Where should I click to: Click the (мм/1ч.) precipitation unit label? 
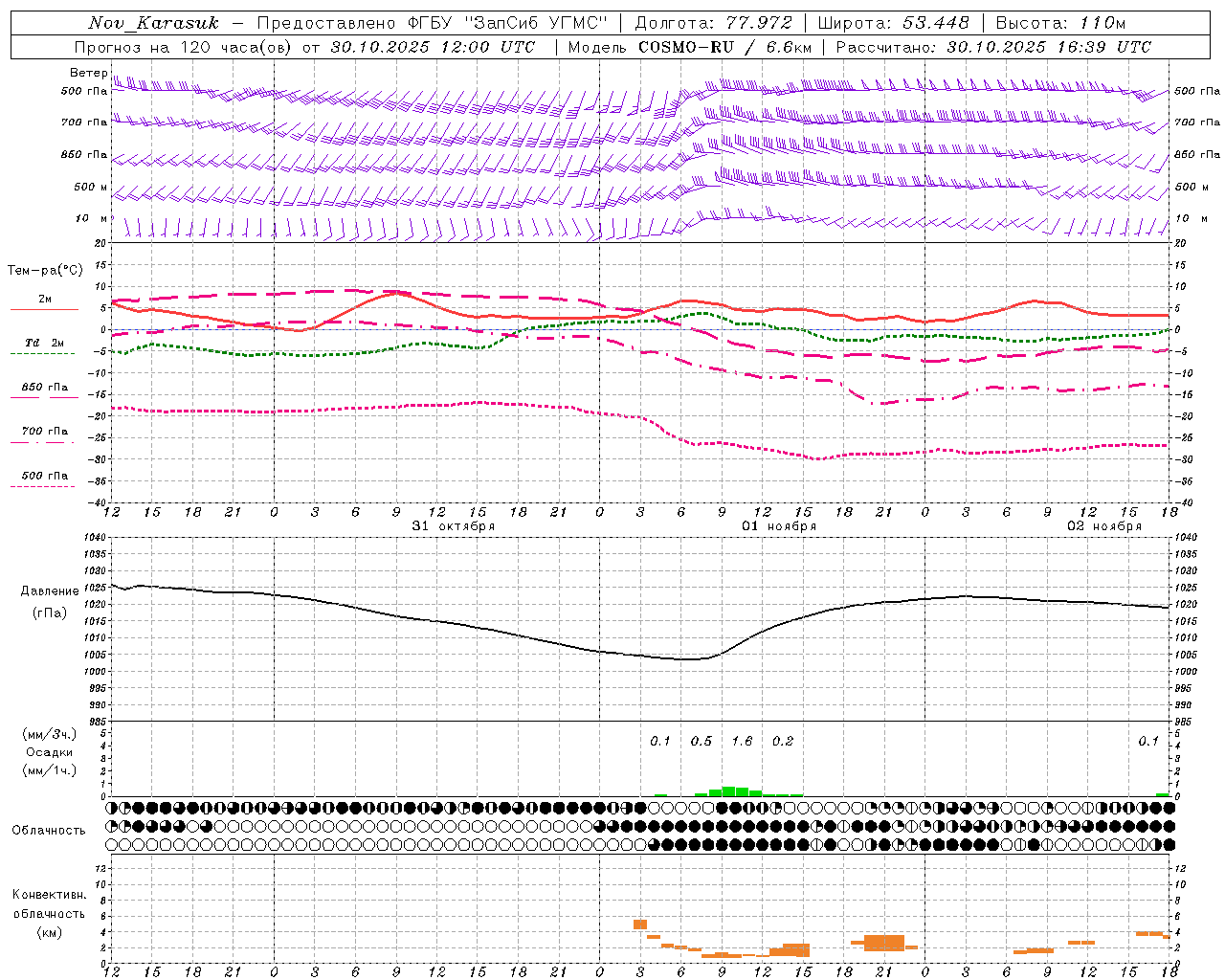click(x=49, y=770)
